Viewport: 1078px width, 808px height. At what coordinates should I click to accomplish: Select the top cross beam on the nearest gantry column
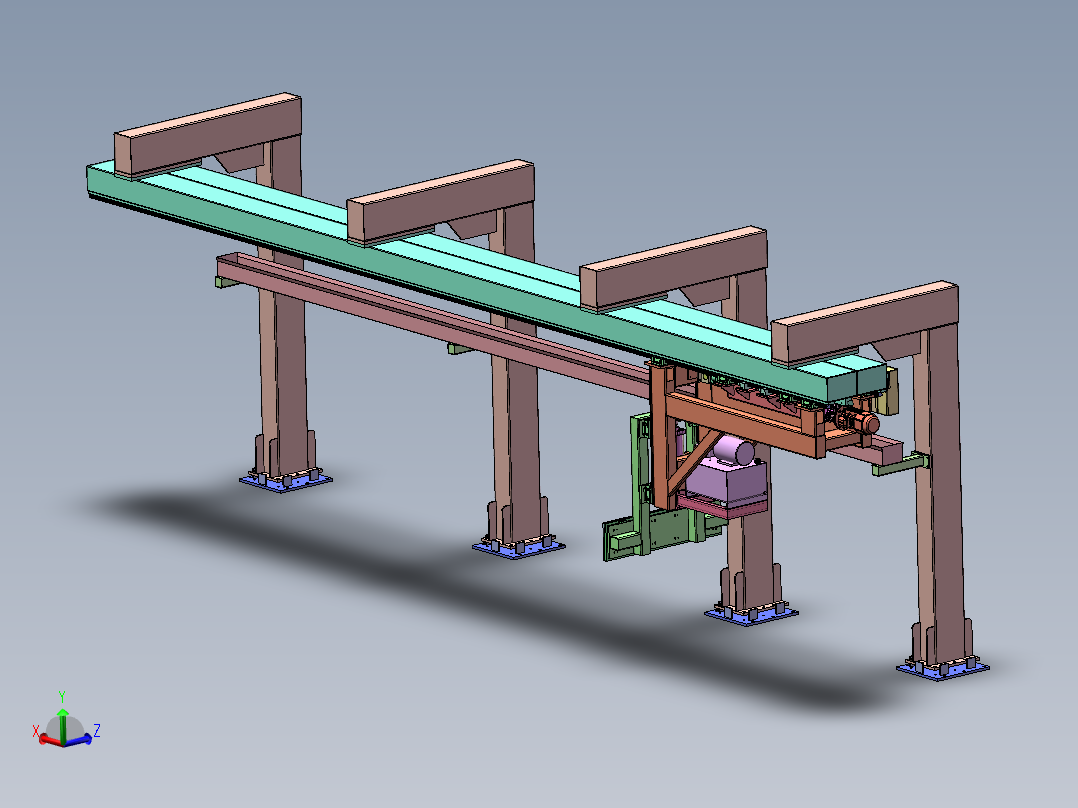[865, 322]
